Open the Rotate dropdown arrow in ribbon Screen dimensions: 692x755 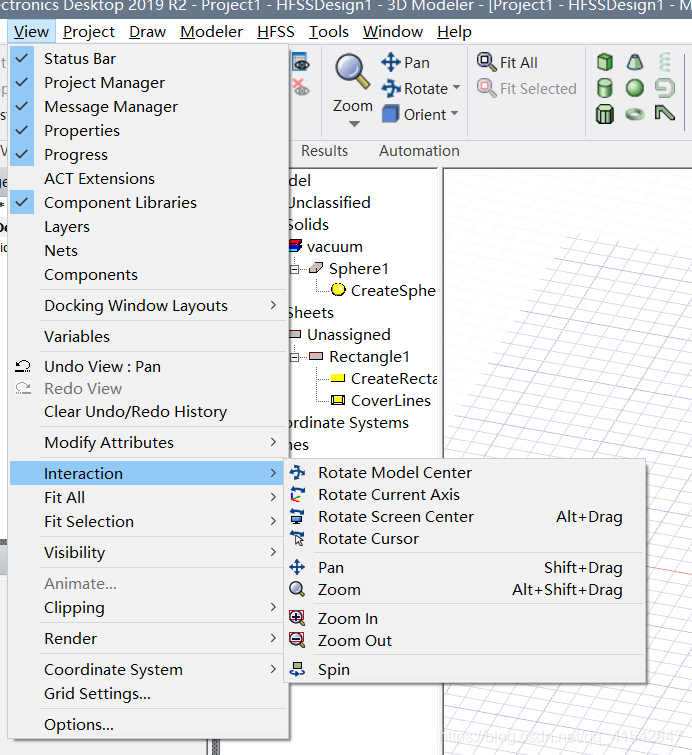(x=456, y=88)
